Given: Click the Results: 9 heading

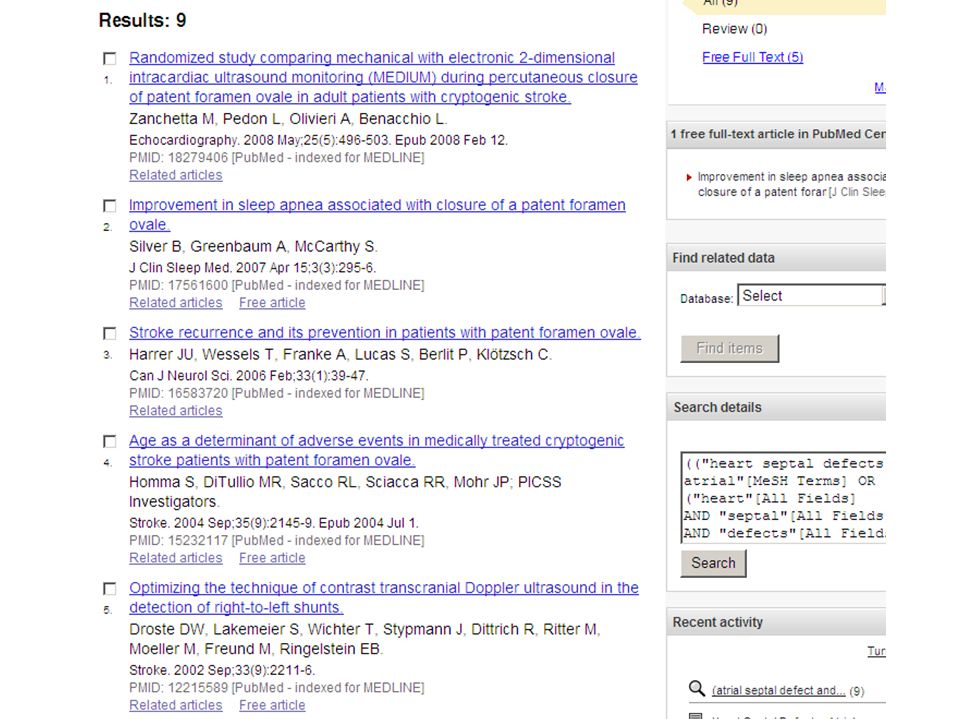Looking at the screenshot, I should click(x=143, y=20).
